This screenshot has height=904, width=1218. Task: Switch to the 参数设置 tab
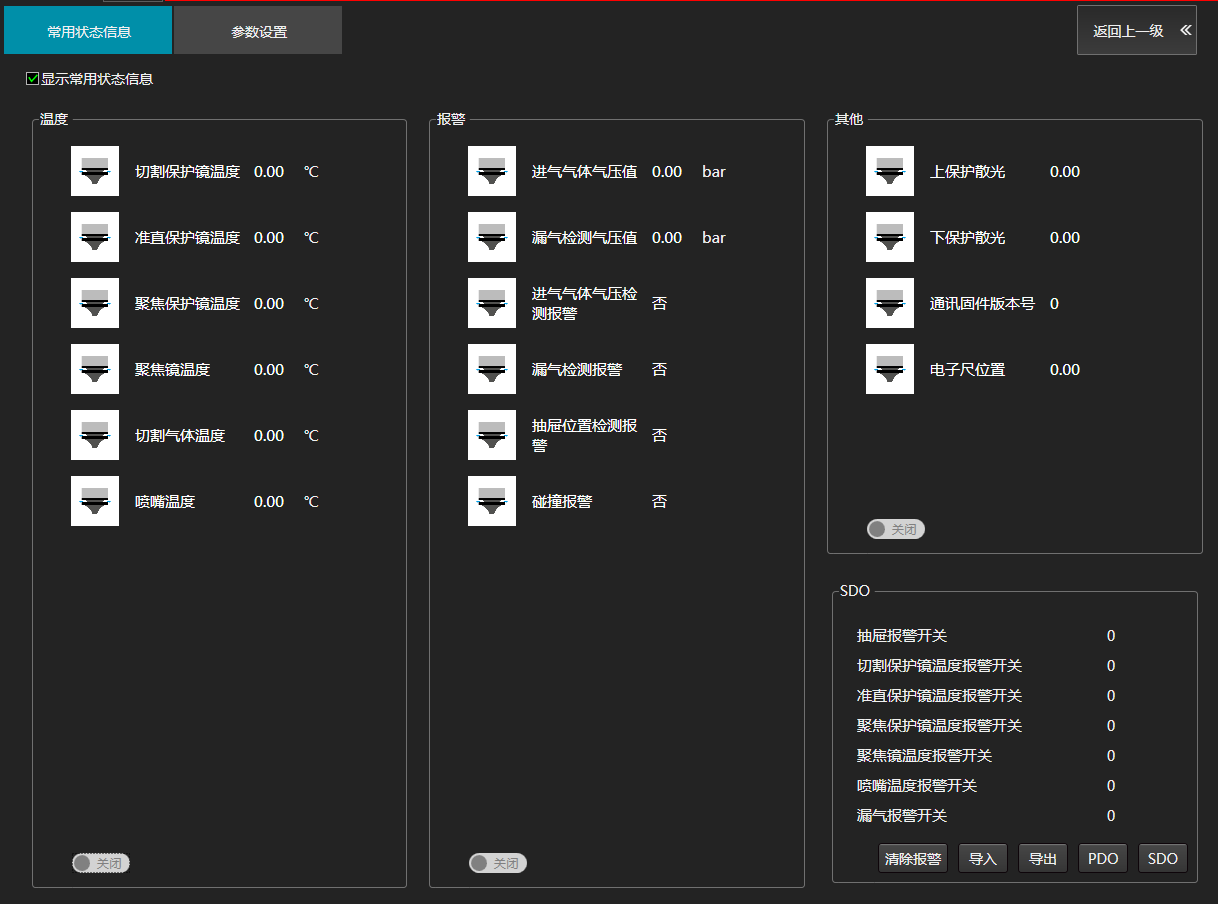coord(258,31)
